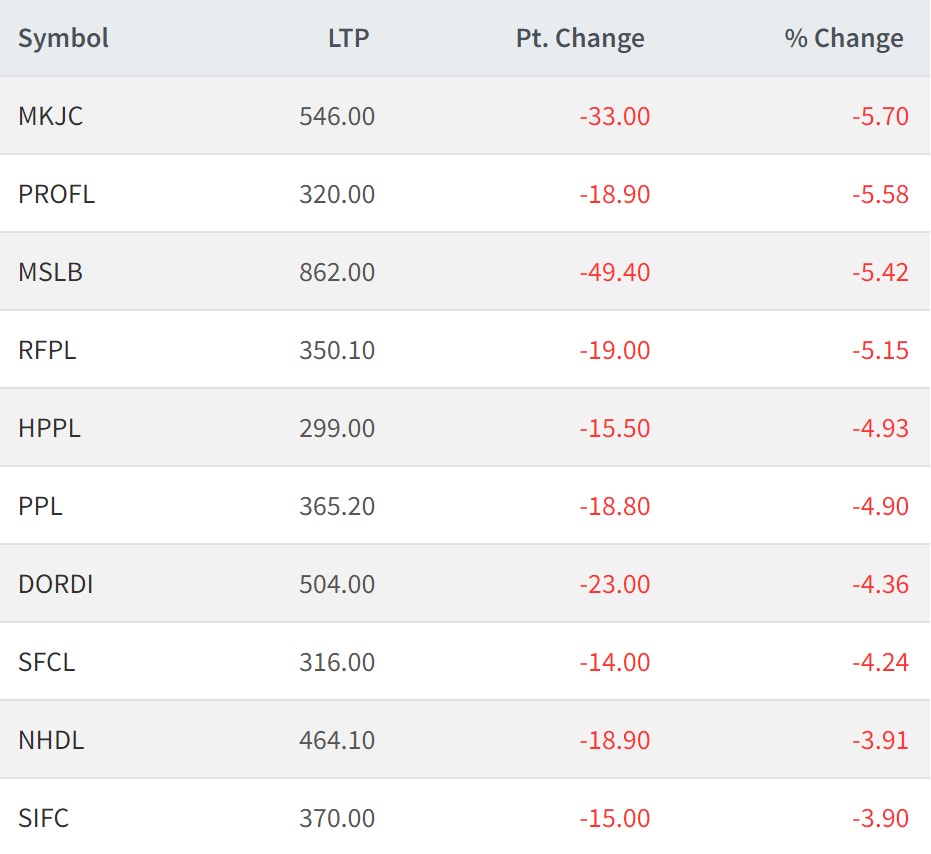Open the PPL stock symbol
Screen dimensions: 931x854
[40, 506]
